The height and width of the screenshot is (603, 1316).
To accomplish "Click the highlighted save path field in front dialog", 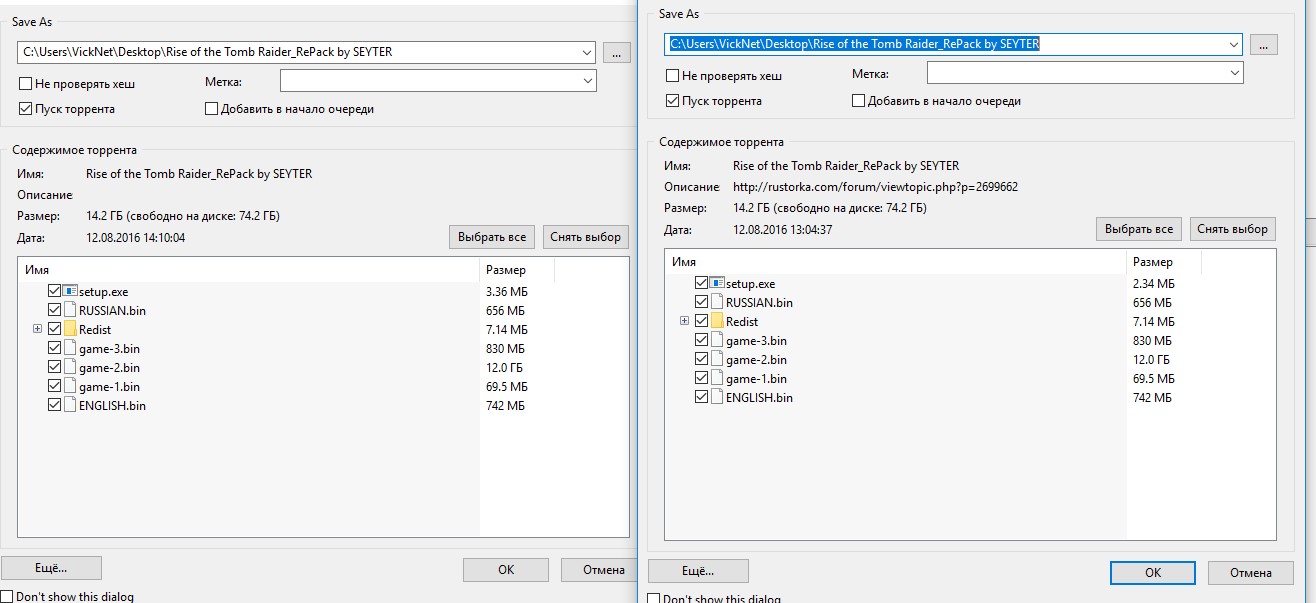I will coord(953,44).
